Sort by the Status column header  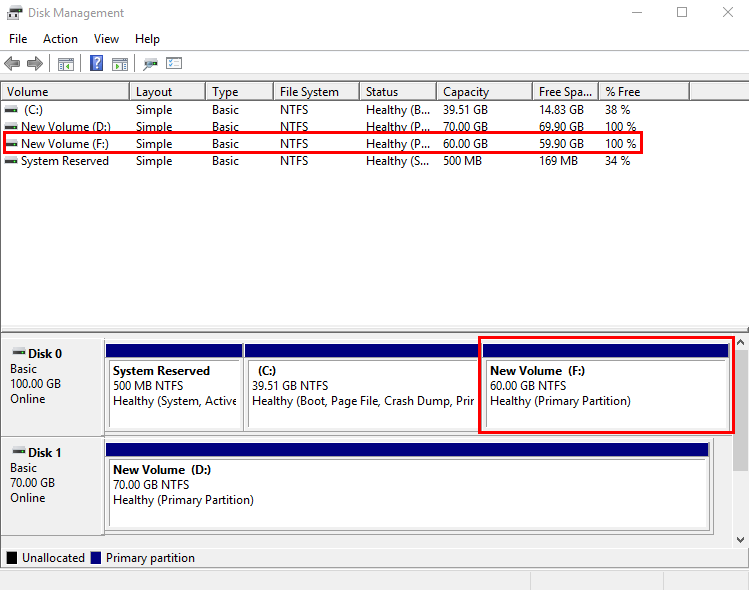coord(398,92)
